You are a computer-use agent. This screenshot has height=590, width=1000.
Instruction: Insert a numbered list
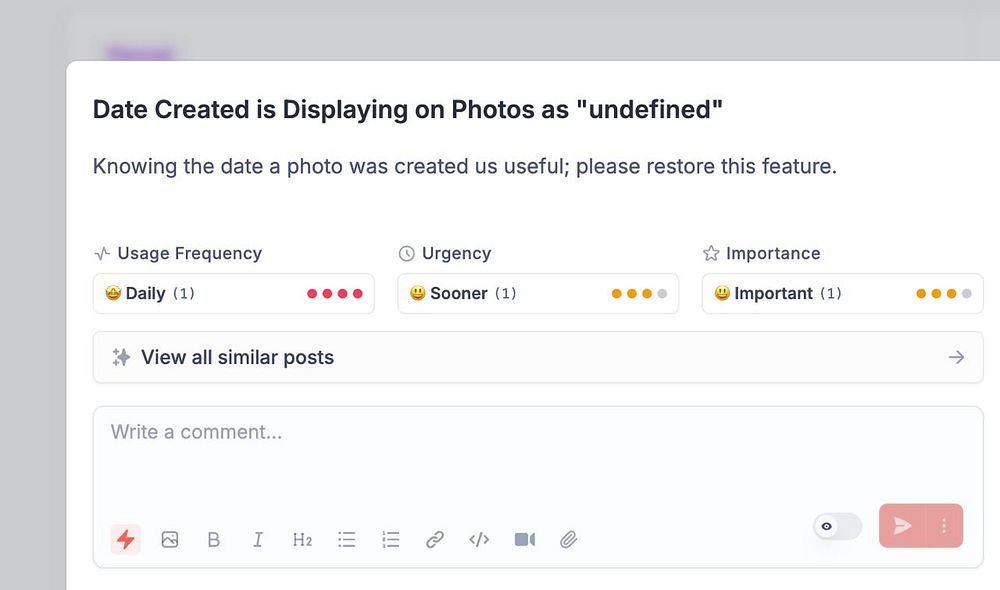click(391, 540)
